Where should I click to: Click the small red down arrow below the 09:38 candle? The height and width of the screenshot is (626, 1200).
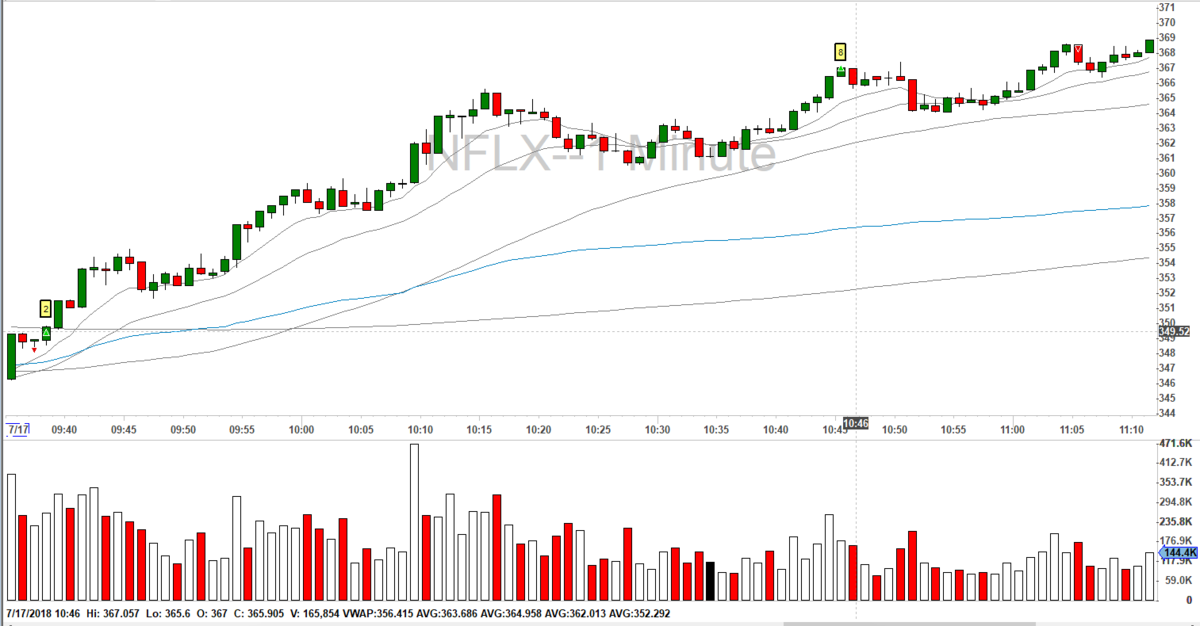pos(34,349)
